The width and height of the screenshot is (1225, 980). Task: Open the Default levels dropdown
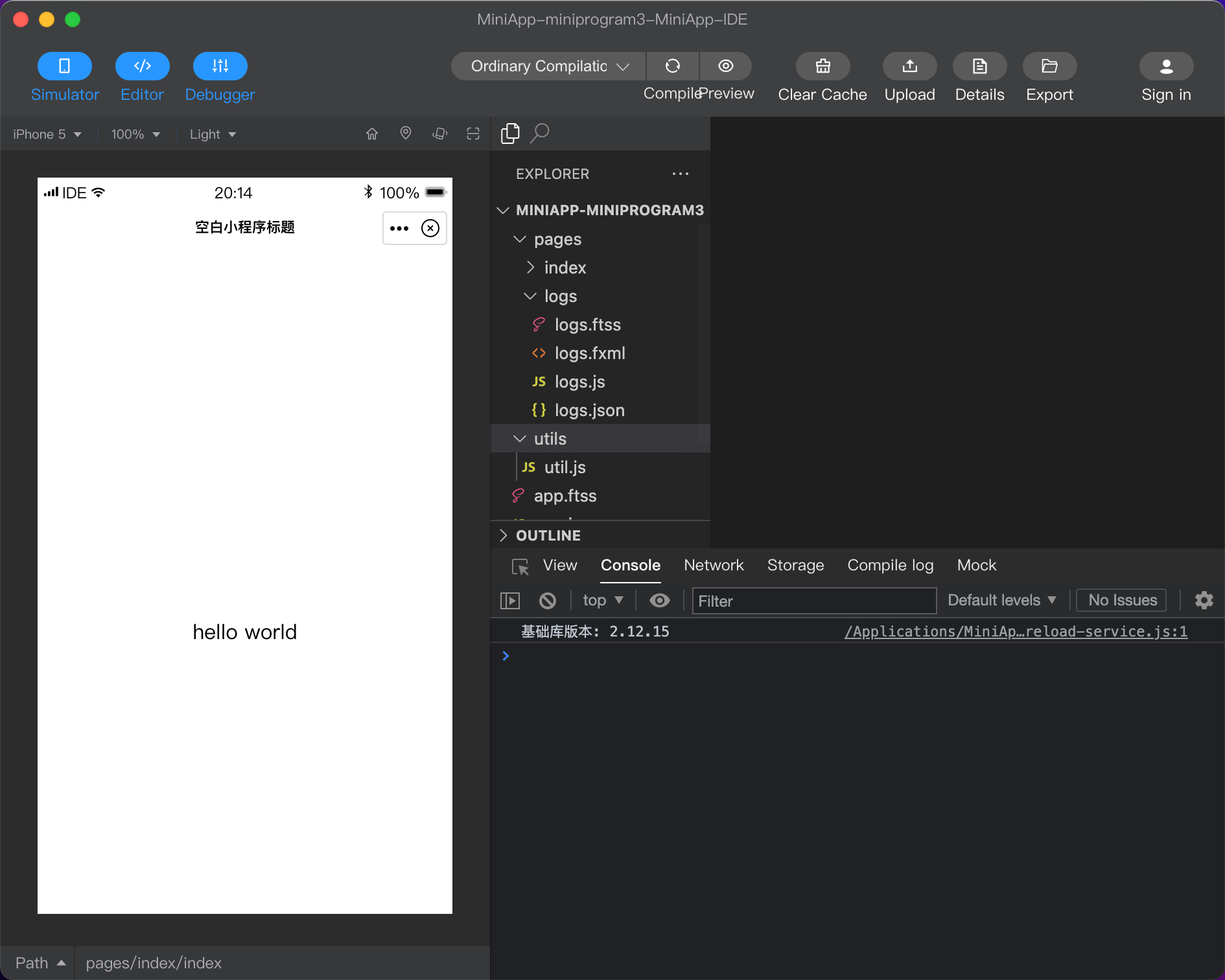tap(1002, 600)
